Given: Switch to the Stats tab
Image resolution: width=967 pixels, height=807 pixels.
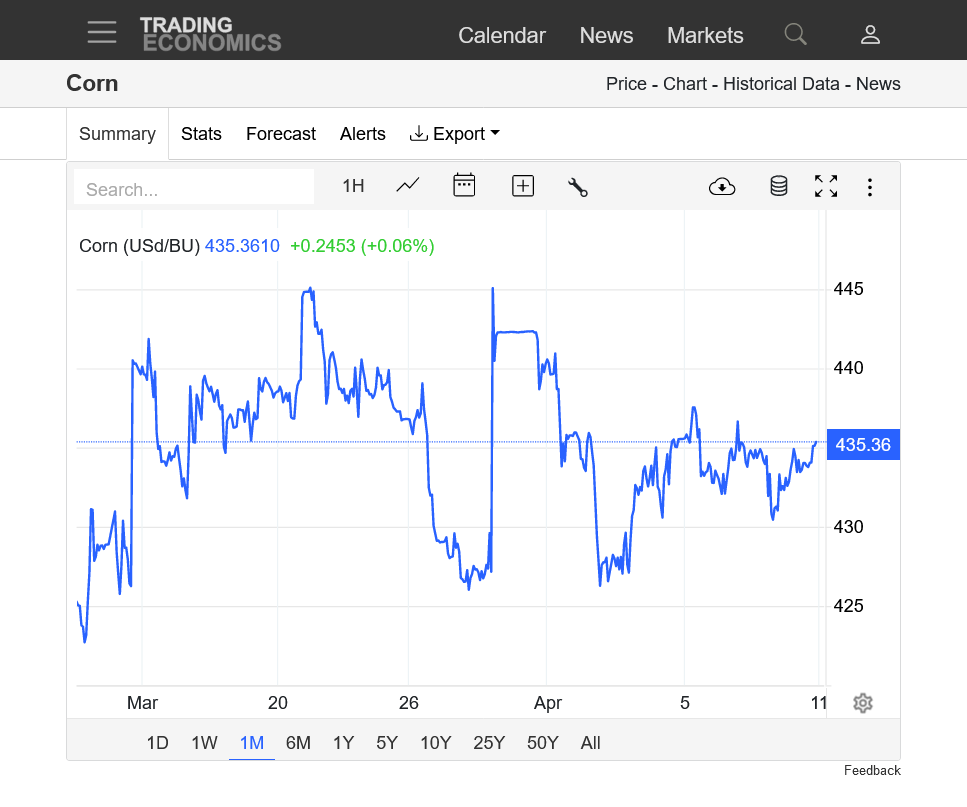Looking at the screenshot, I should tap(201, 134).
